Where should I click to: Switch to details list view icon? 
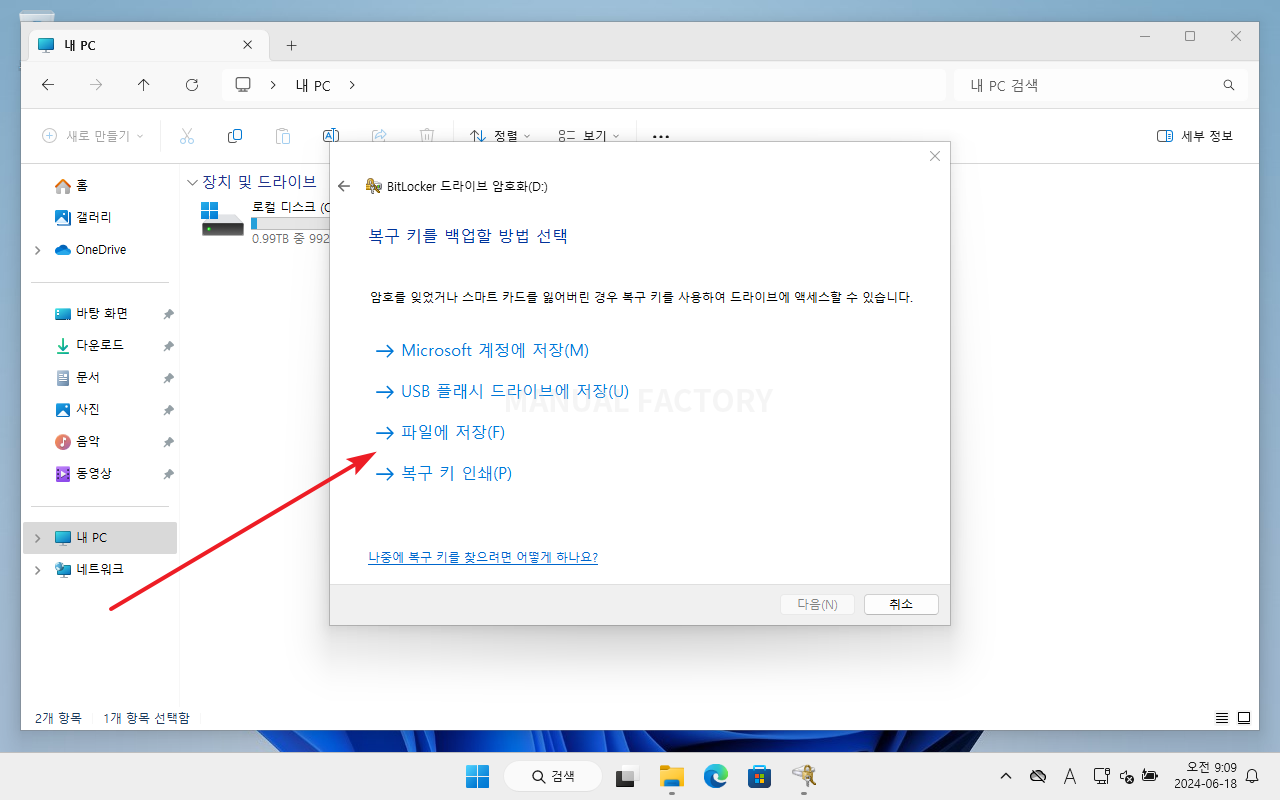[1221, 718]
